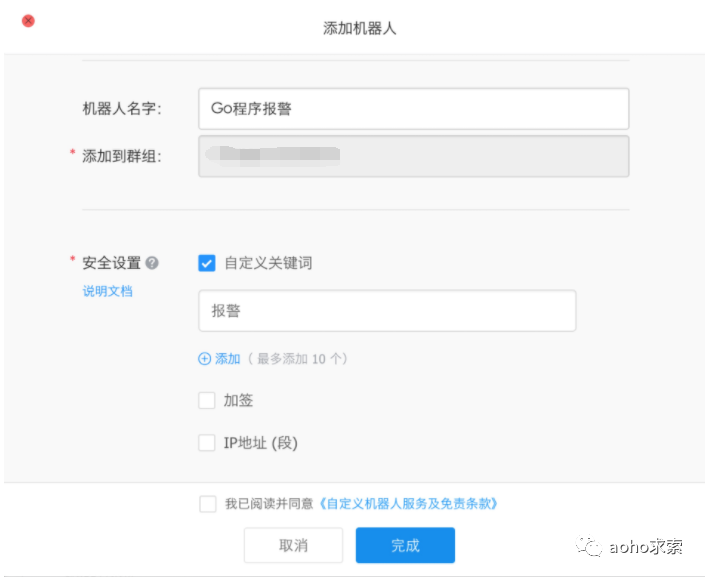Click the 机器人名字 label

(x=122, y=108)
